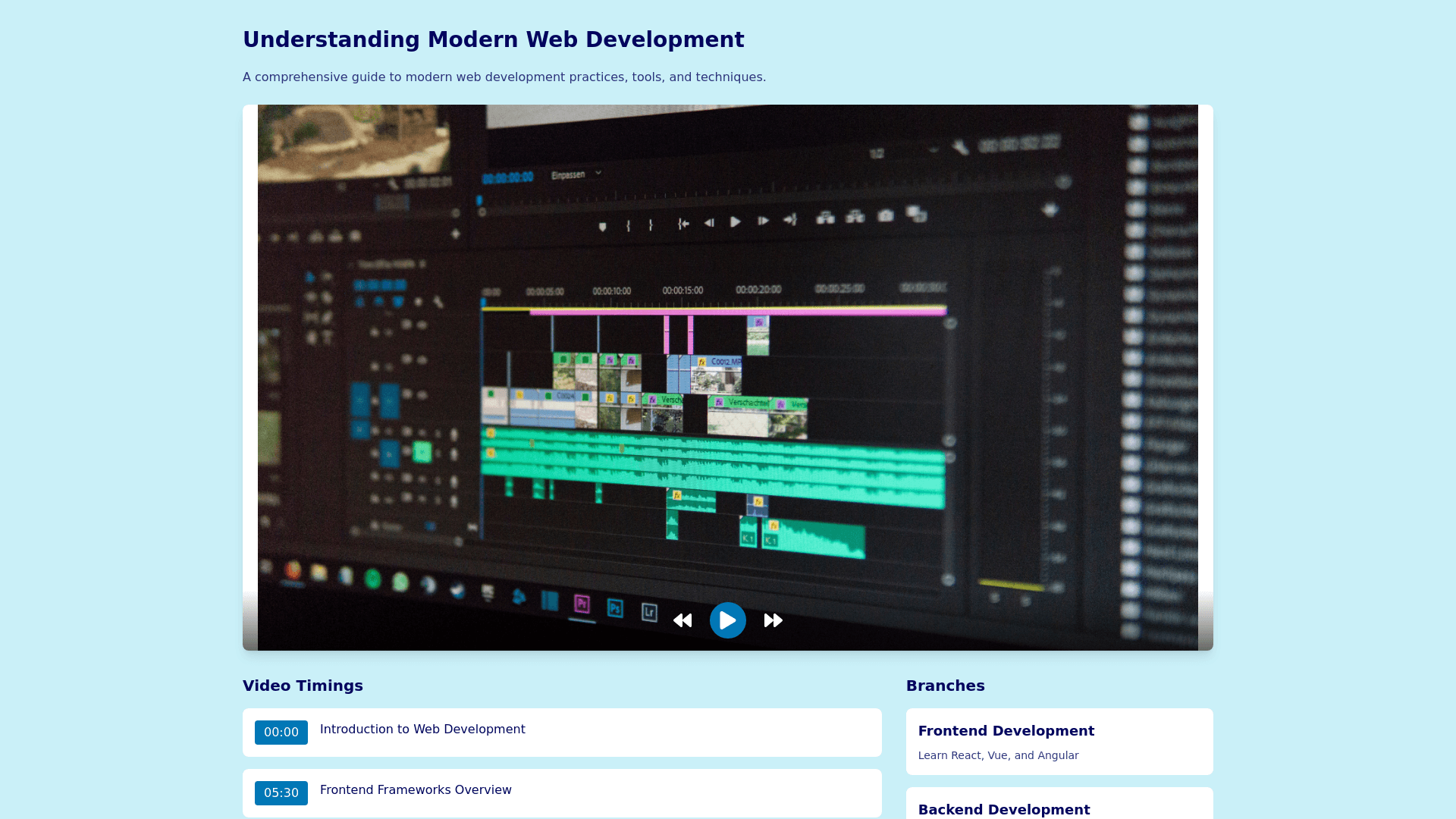1456x819 pixels.
Task: Select Frontend Frameworks Overview timing
Action: [x=416, y=789]
